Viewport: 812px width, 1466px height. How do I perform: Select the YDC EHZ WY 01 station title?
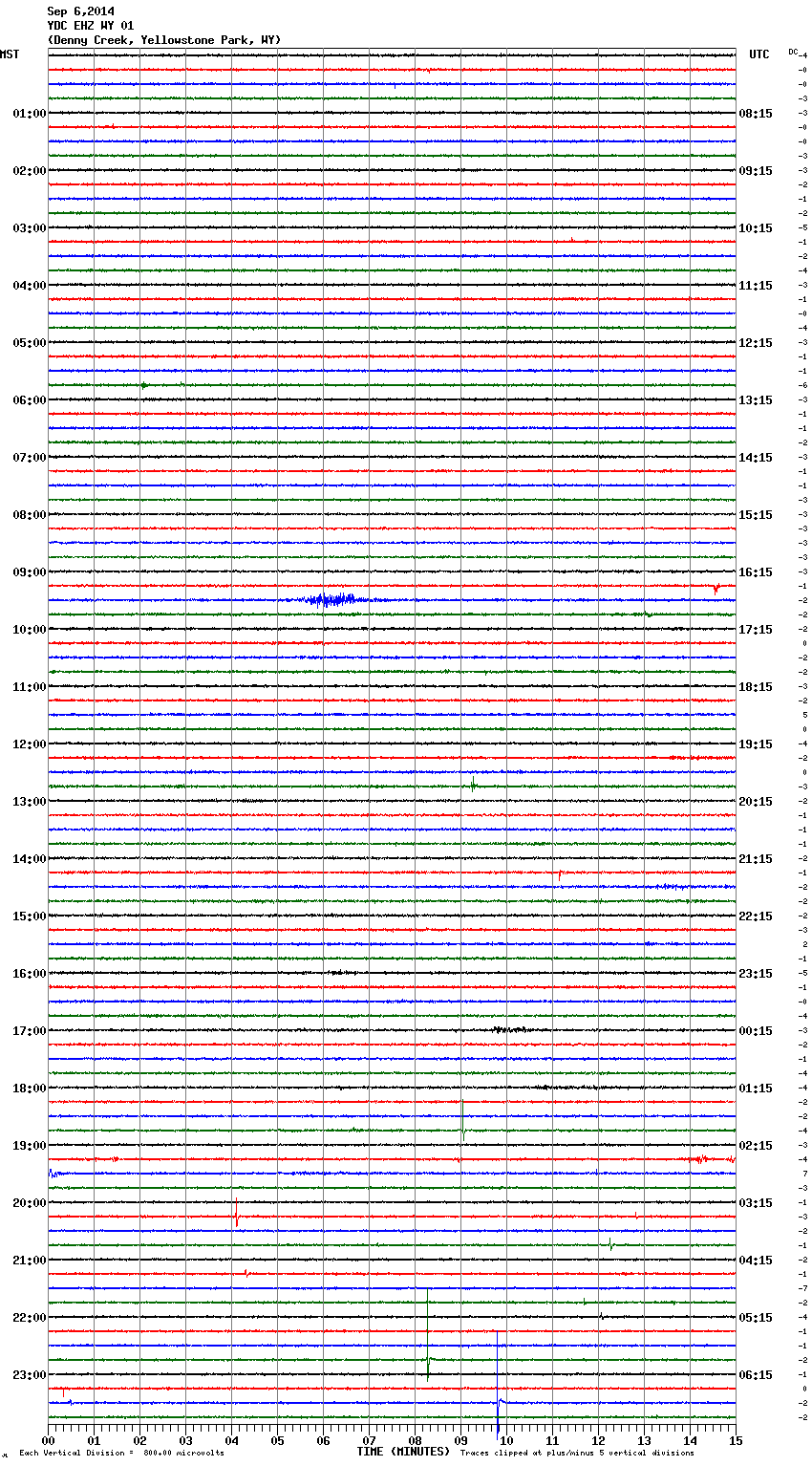click(91, 26)
